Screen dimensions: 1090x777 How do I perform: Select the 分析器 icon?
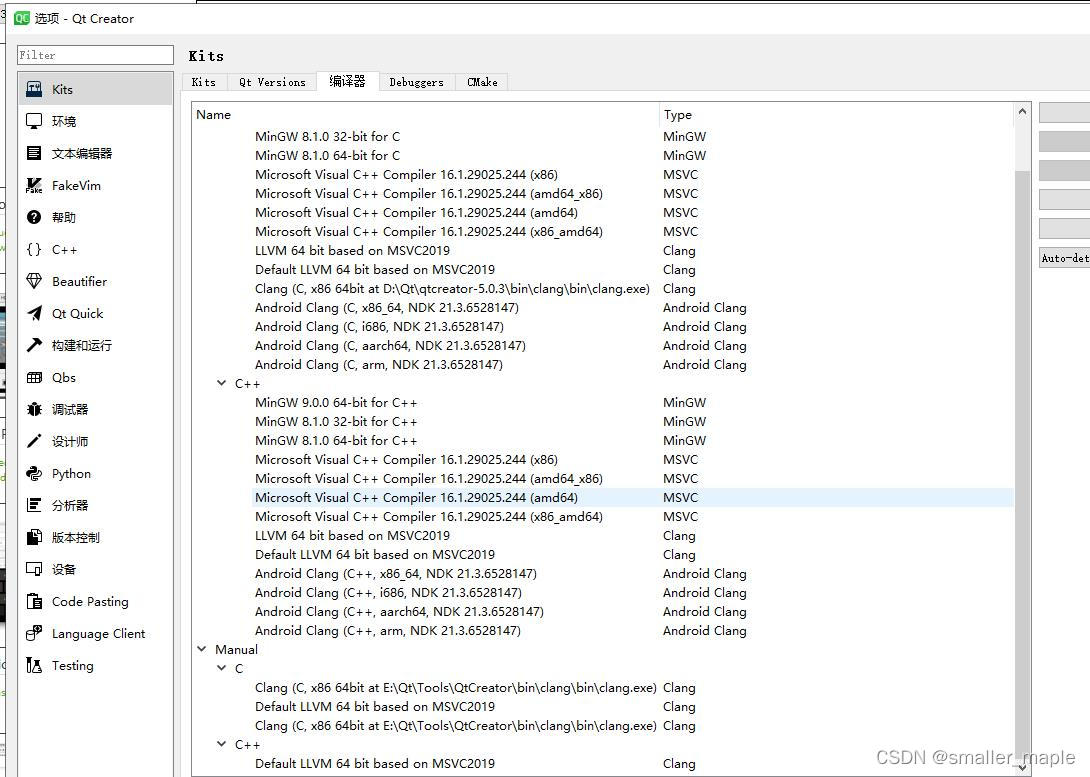[x=34, y=505]
